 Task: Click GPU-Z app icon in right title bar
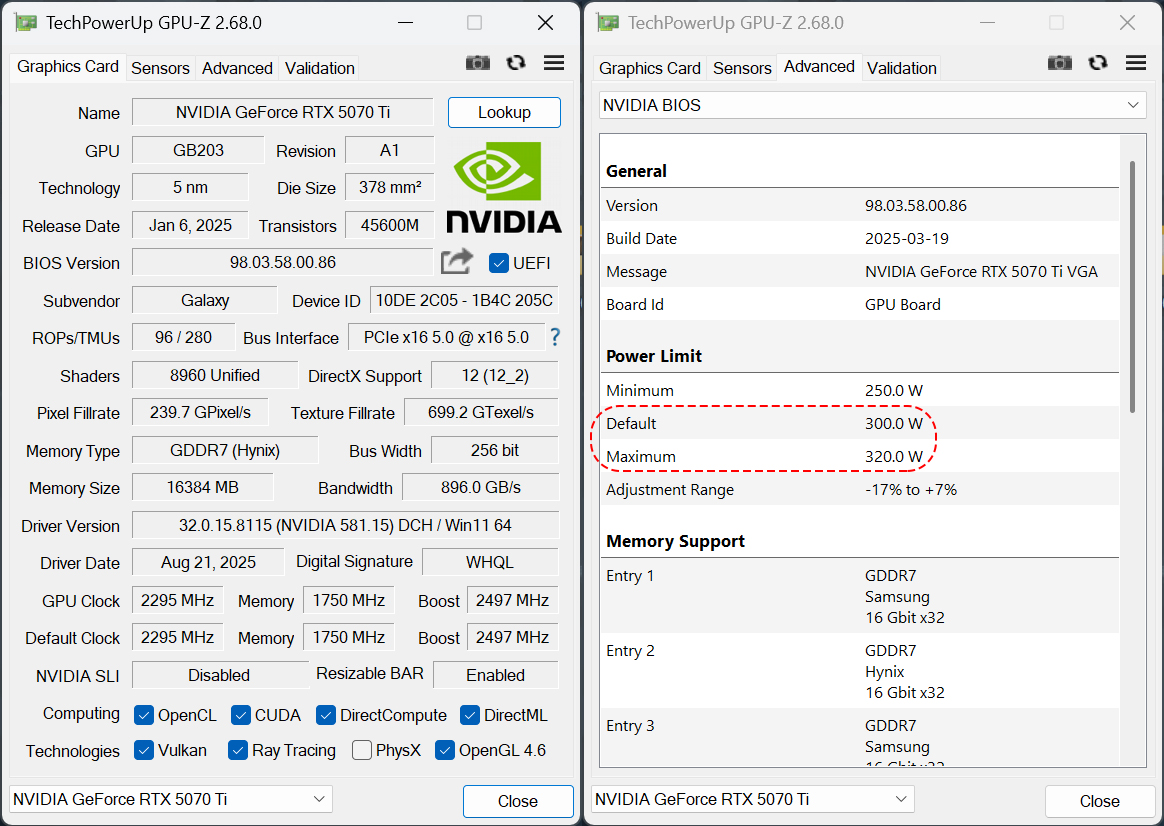(608, 23)
